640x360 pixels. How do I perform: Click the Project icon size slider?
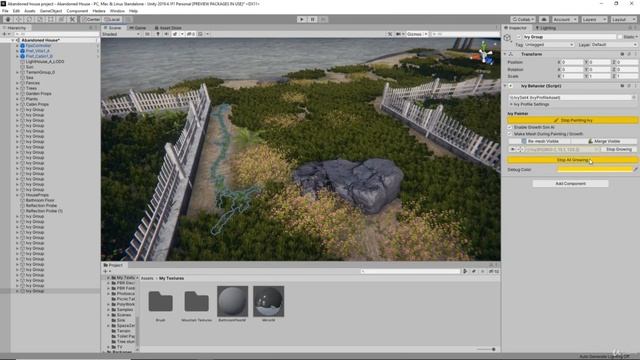tap(486, 349)
